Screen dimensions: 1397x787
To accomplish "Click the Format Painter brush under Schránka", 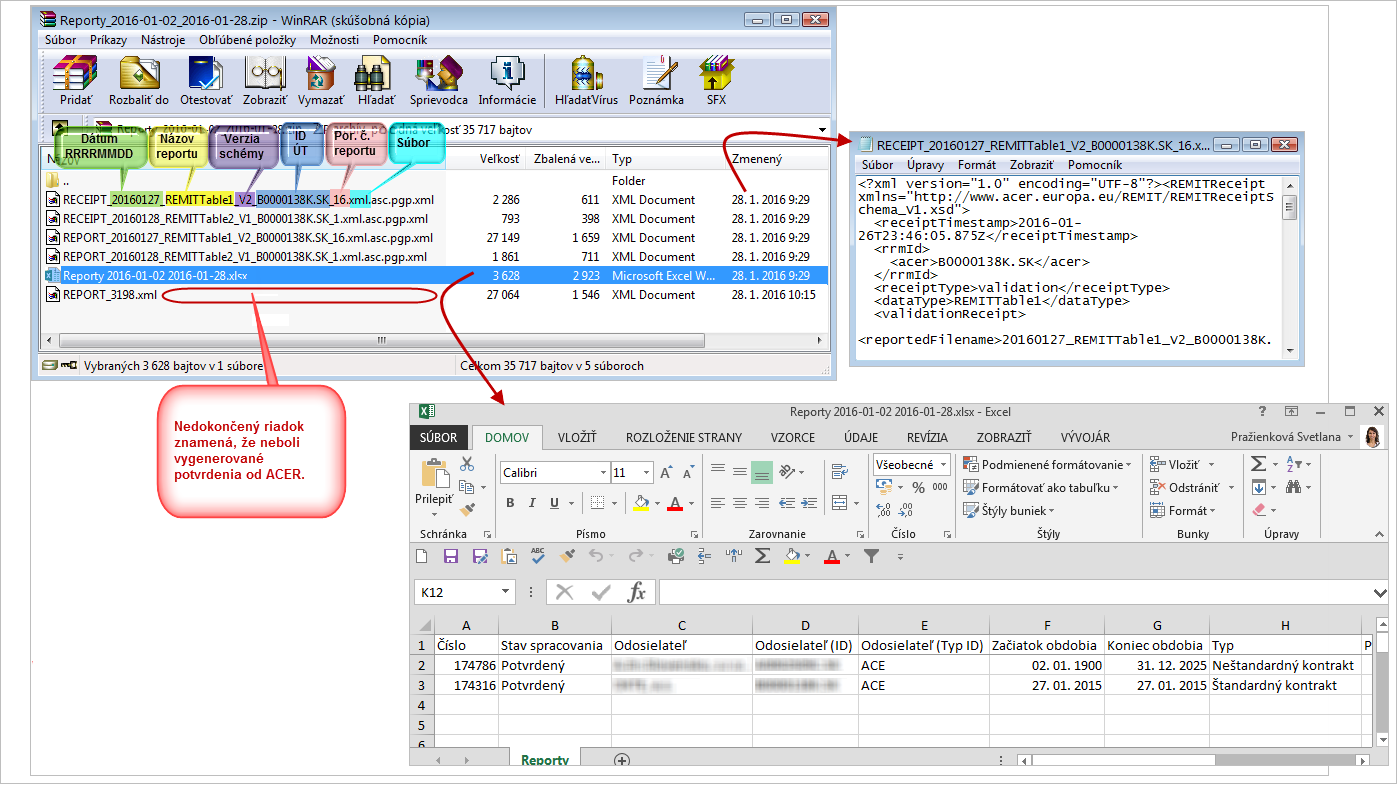I will [x=467, y=510].
